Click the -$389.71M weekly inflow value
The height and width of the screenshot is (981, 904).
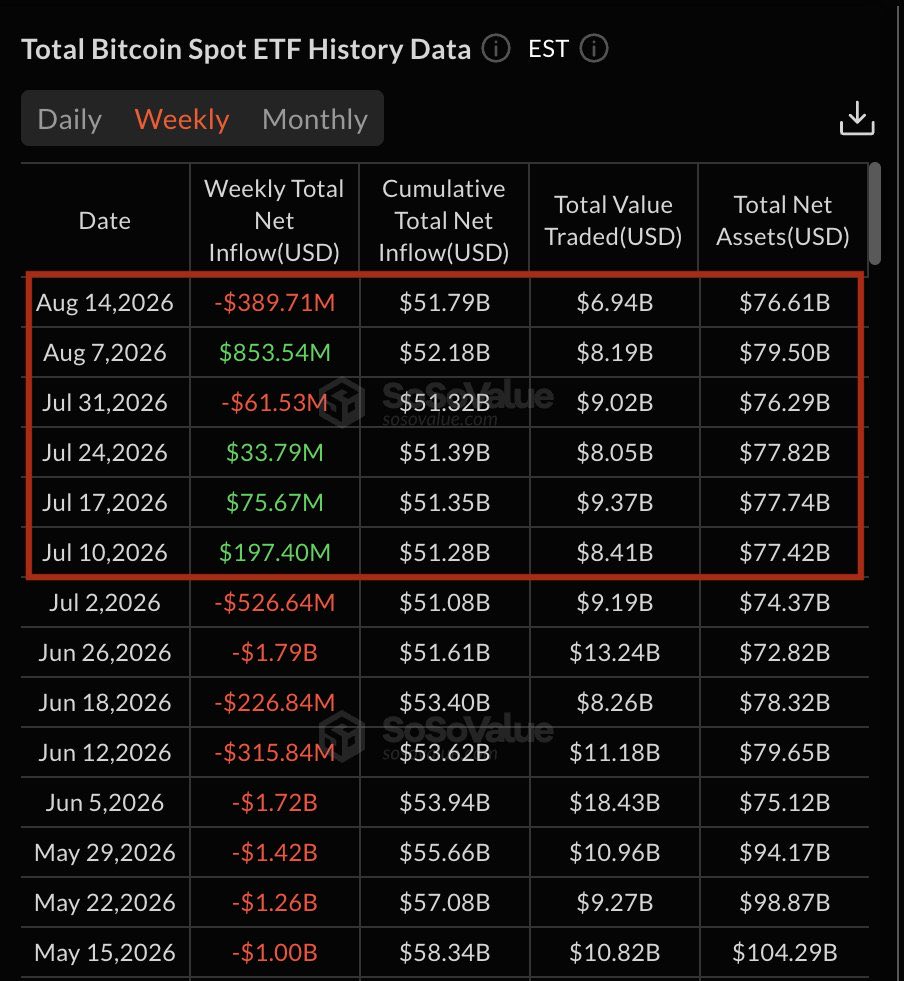(275, 303)
